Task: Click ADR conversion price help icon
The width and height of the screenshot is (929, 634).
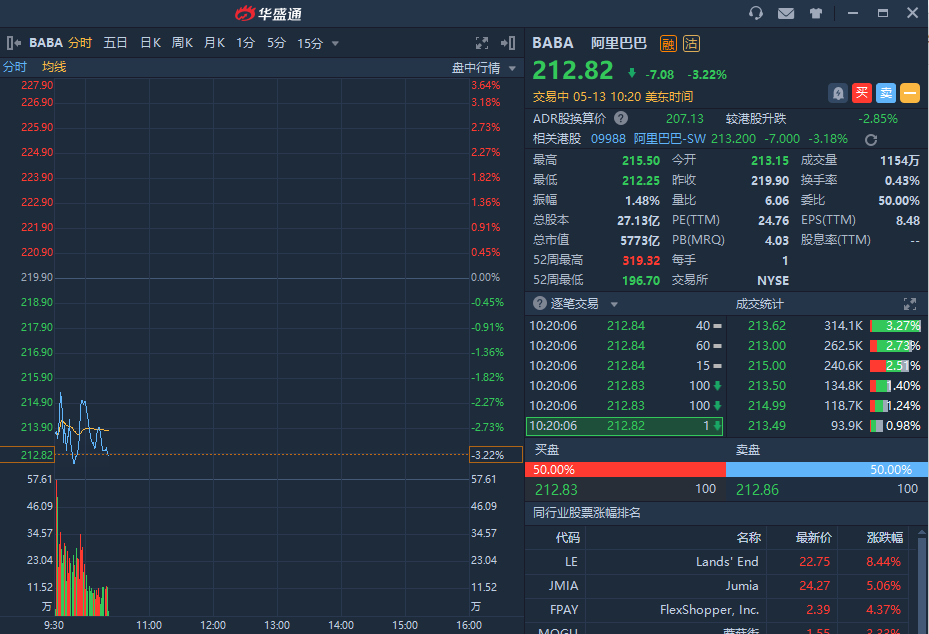Action: [621, 119]
